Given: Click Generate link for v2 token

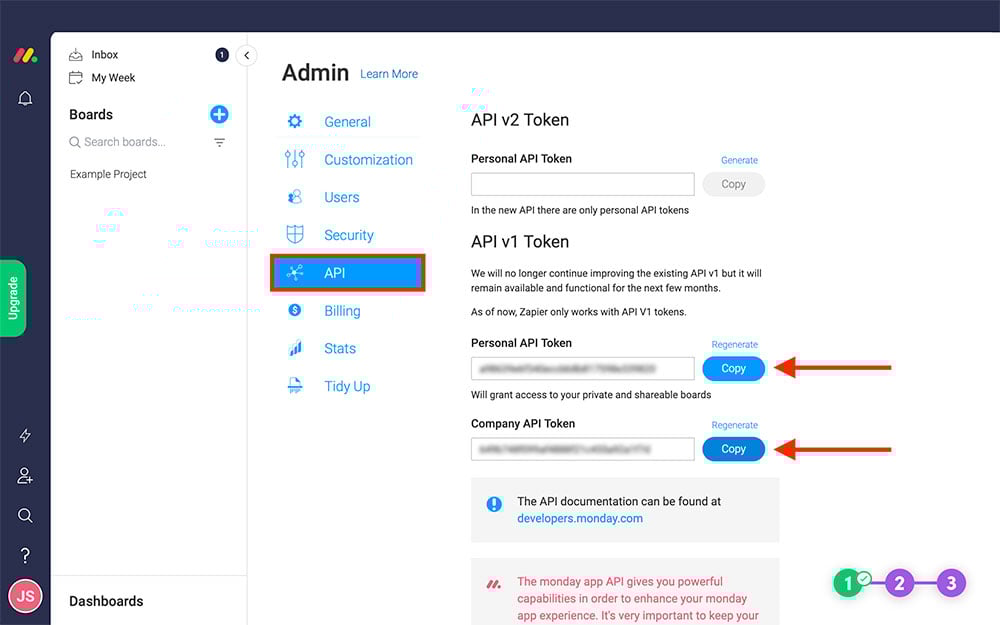Looking at the screenshot, I should point(739,160).
